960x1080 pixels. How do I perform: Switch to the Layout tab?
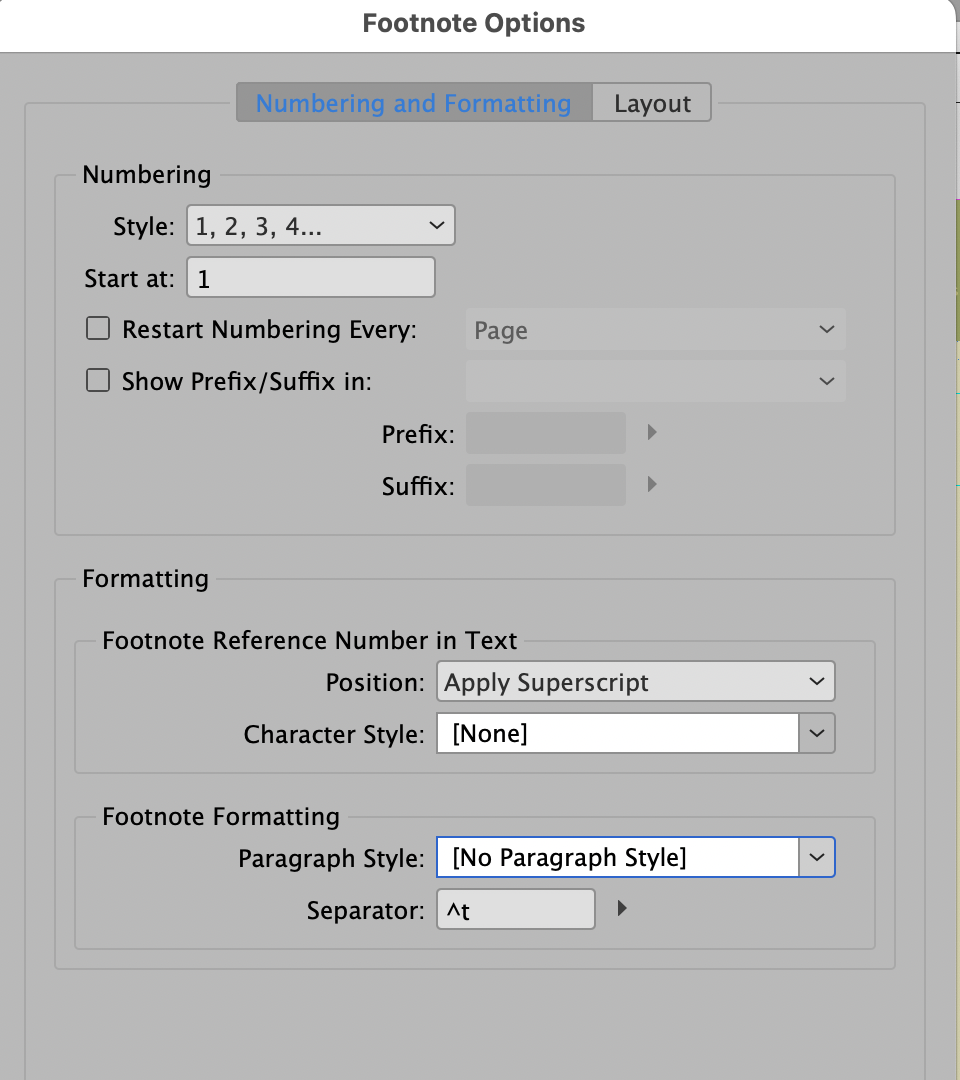coord(652,102)
